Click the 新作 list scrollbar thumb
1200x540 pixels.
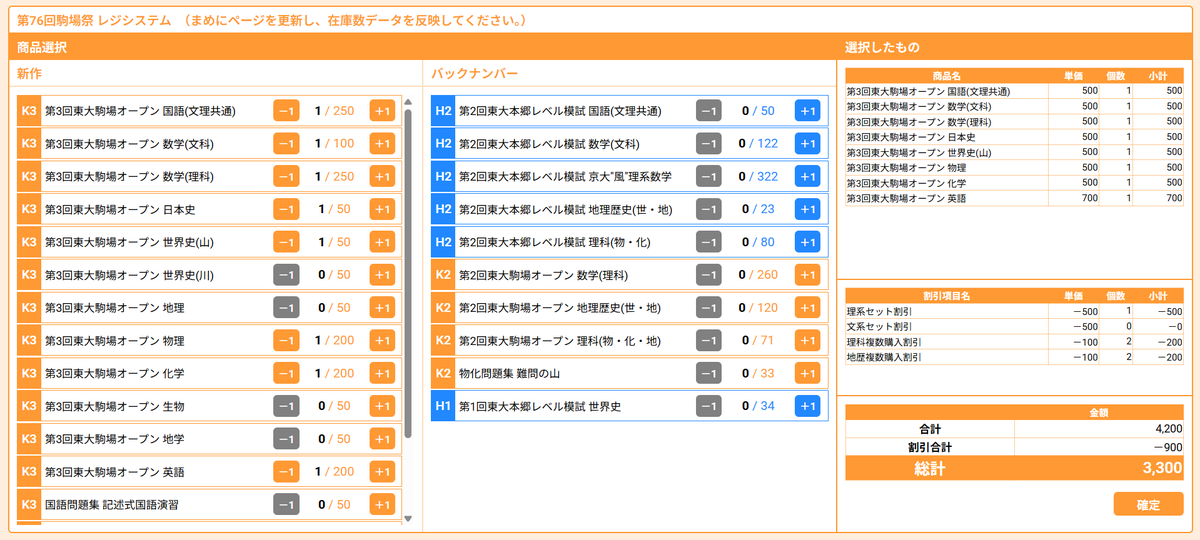pos(408,273)
